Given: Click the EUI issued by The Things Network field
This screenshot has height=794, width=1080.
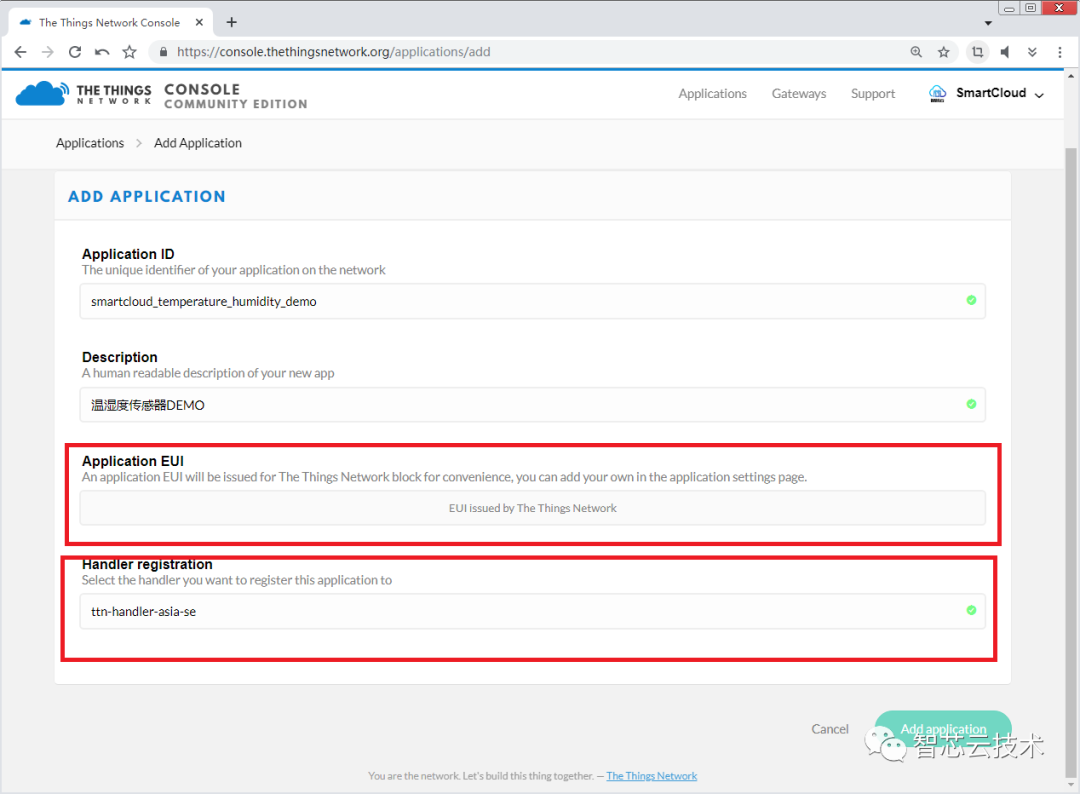Looking at the screenshot, I should [532, 508].
